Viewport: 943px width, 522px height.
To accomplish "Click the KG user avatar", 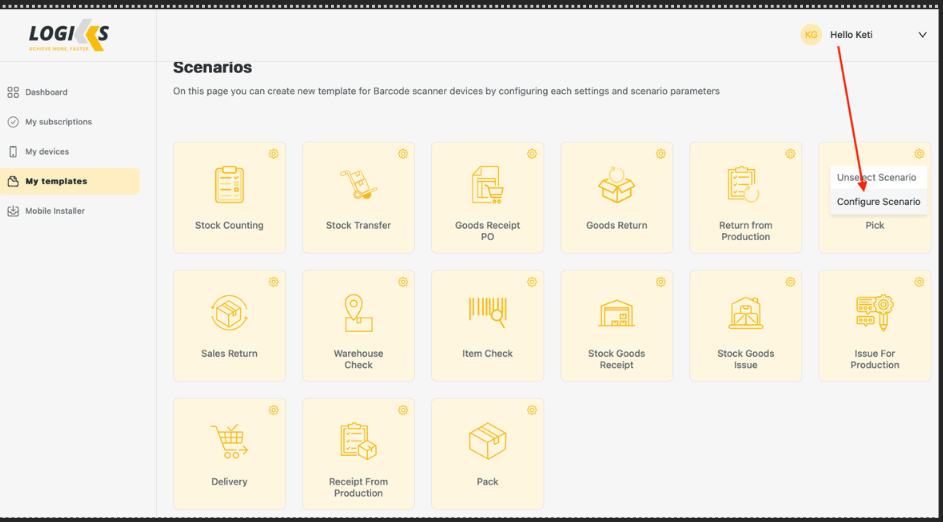I will (811, 35).
